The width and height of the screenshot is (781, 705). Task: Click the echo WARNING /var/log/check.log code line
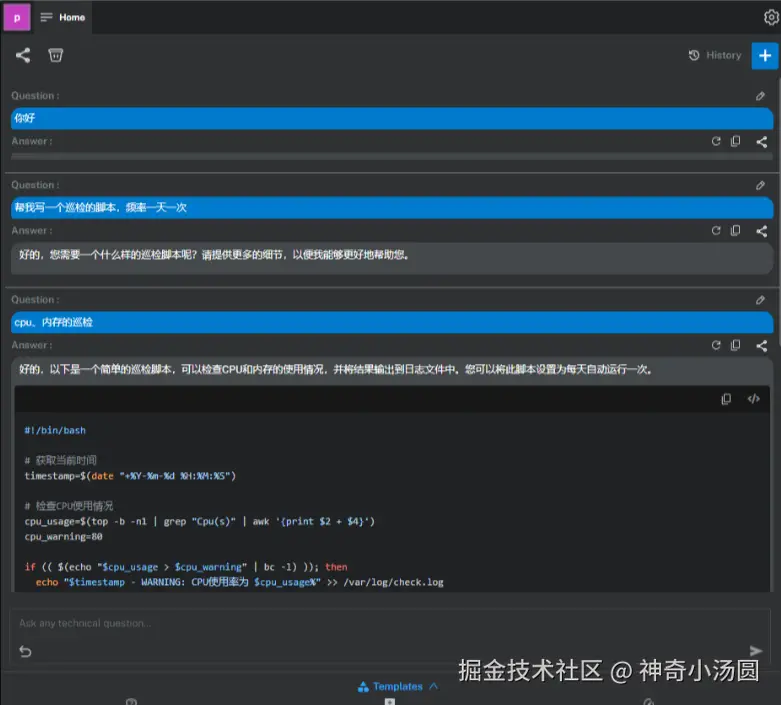(x=239, y=582)
